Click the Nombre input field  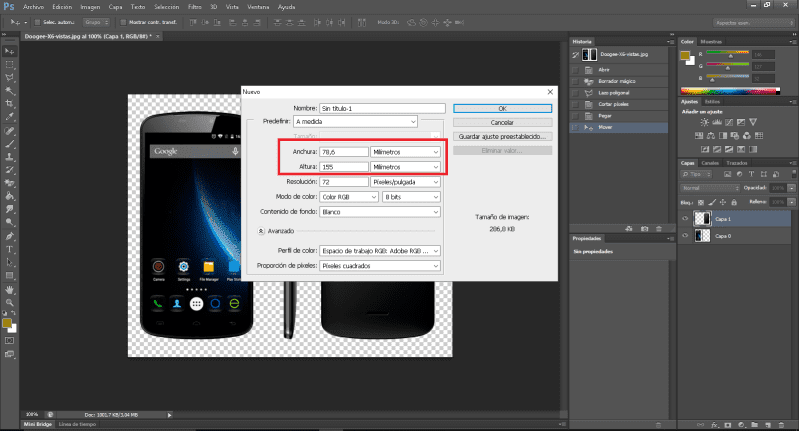(382, 109)
